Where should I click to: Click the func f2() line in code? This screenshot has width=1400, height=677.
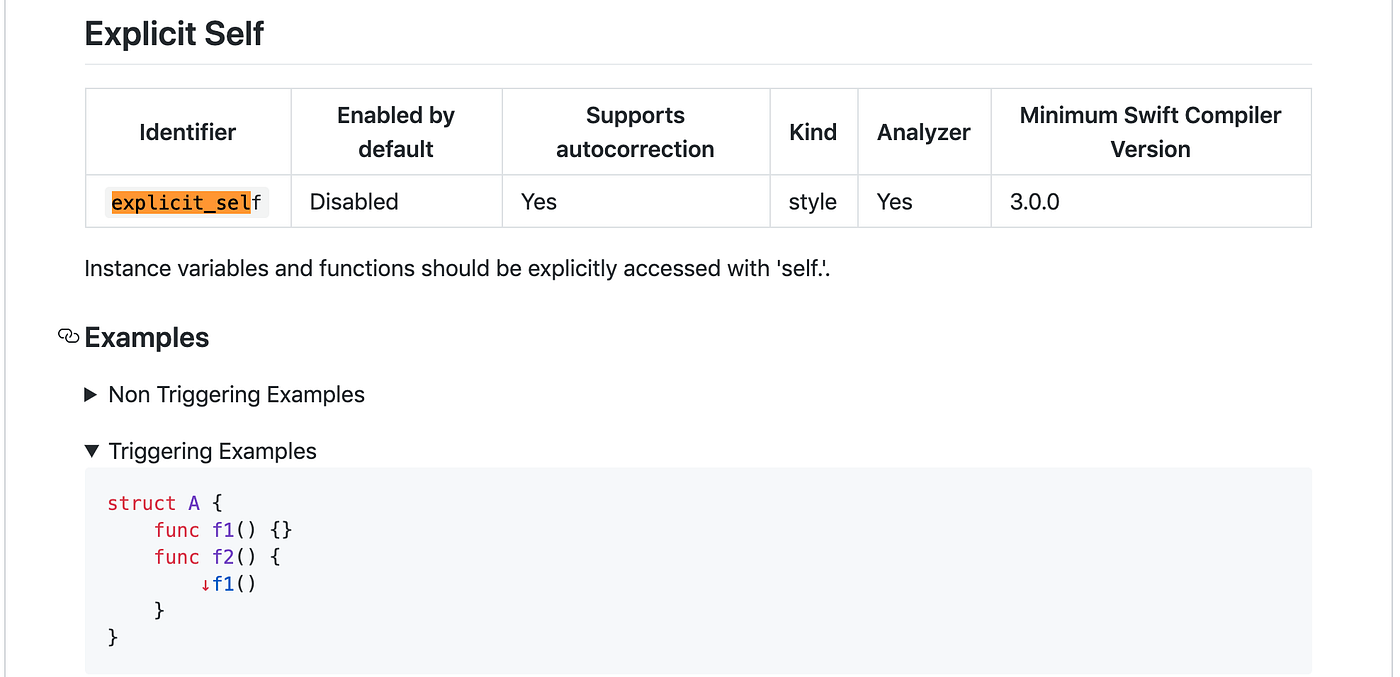(x=217, y=557)
